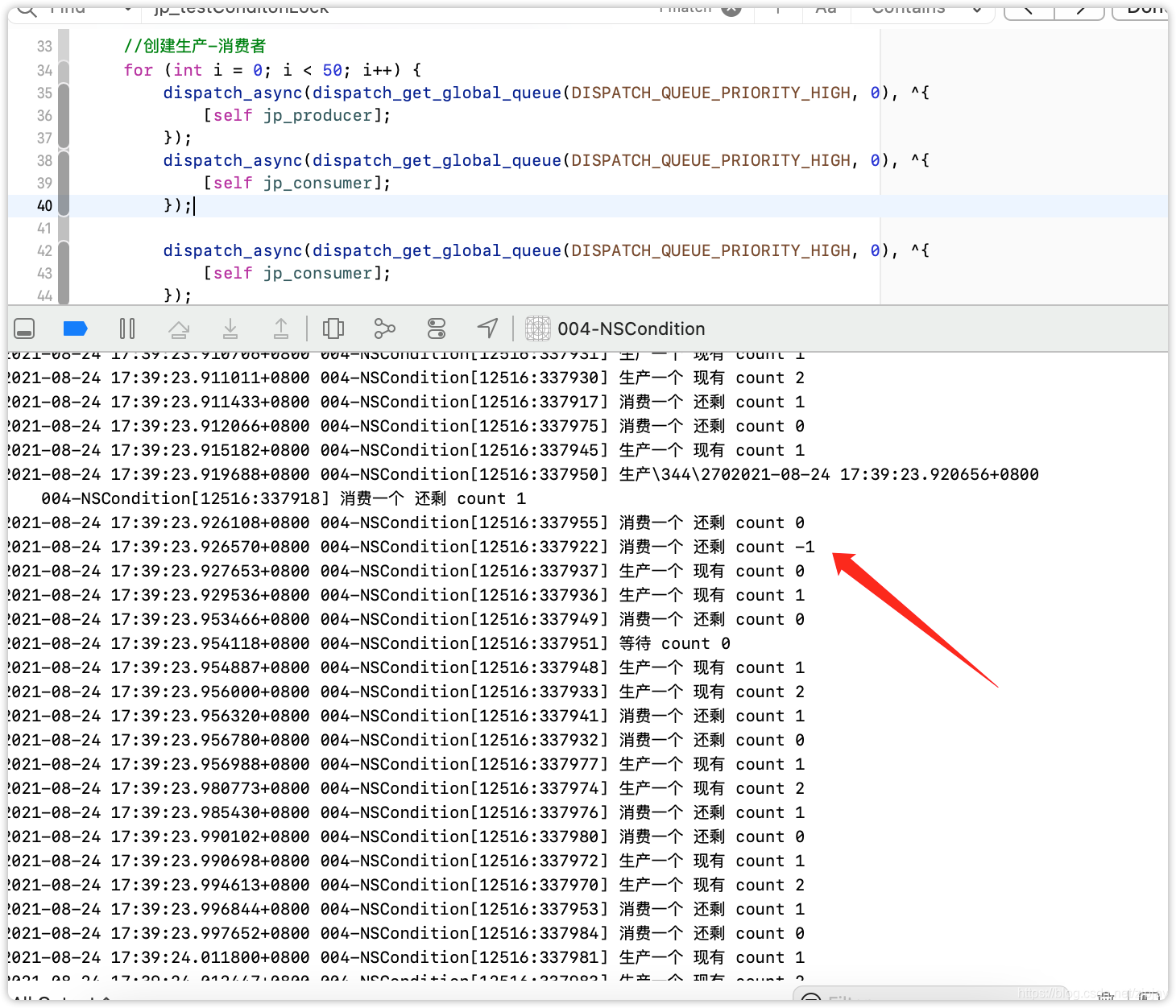Click the 等待 count 0 log line
Screen dimensions: 1176x1008
[x=369, y=643]
